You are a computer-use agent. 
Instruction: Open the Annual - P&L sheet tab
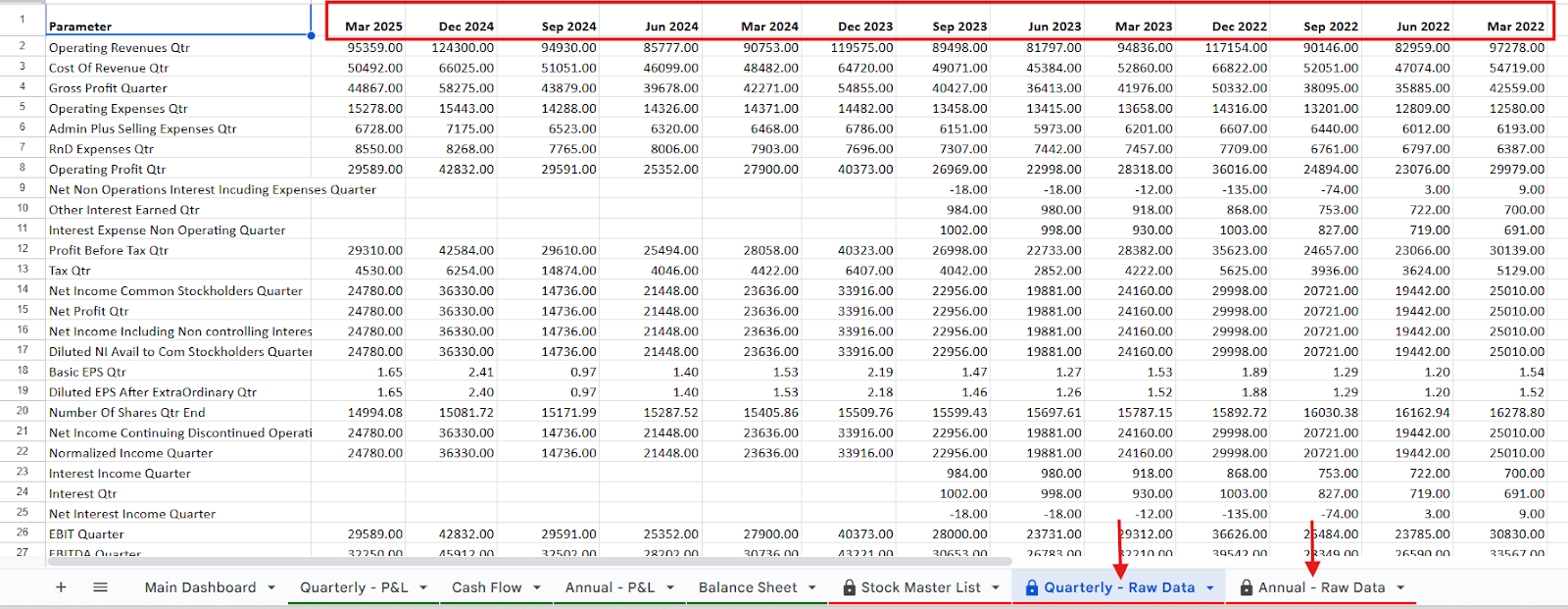tap(610, 587)
